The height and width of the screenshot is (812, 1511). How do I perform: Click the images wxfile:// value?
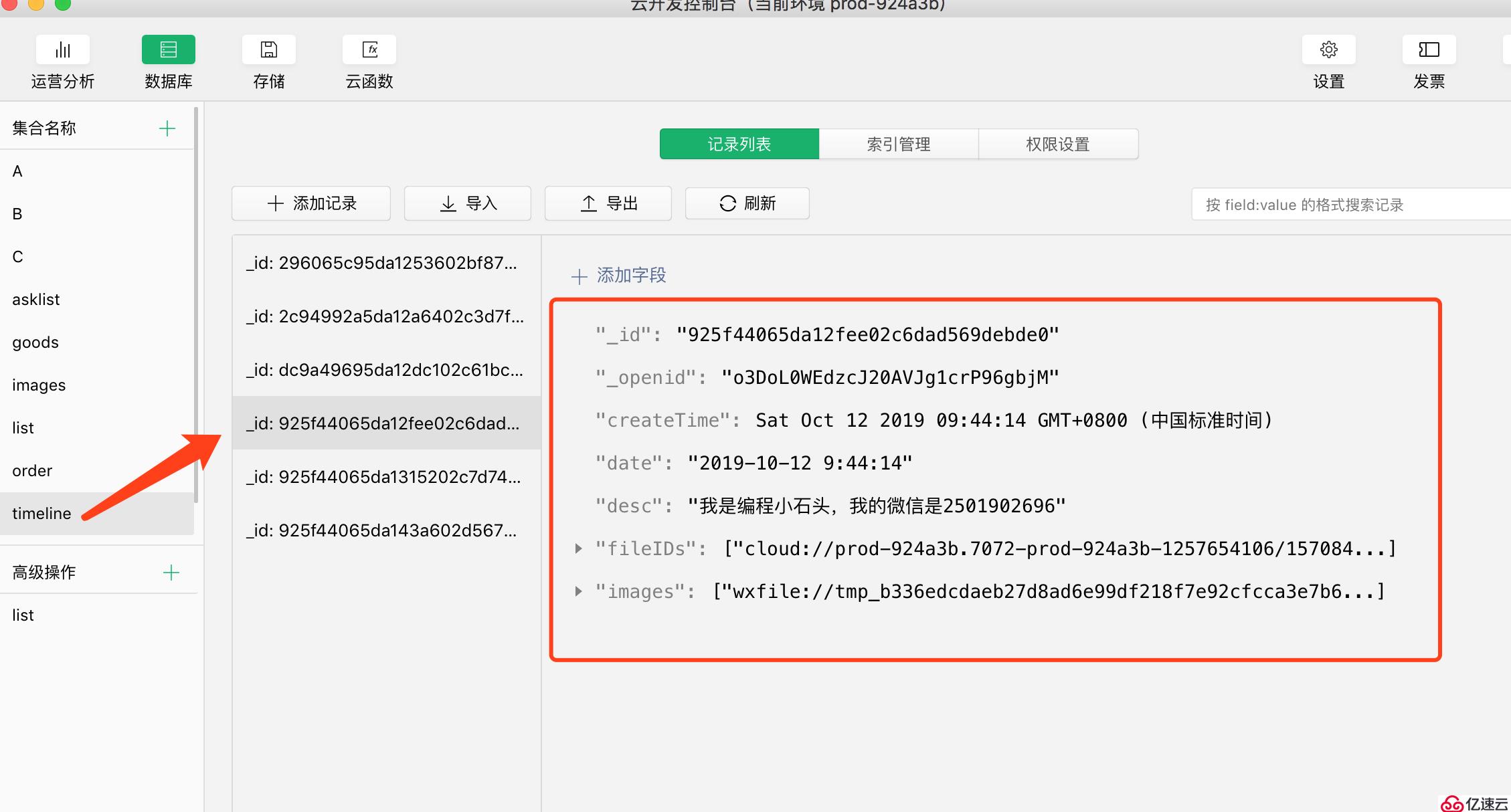[x=1049, y=591]
